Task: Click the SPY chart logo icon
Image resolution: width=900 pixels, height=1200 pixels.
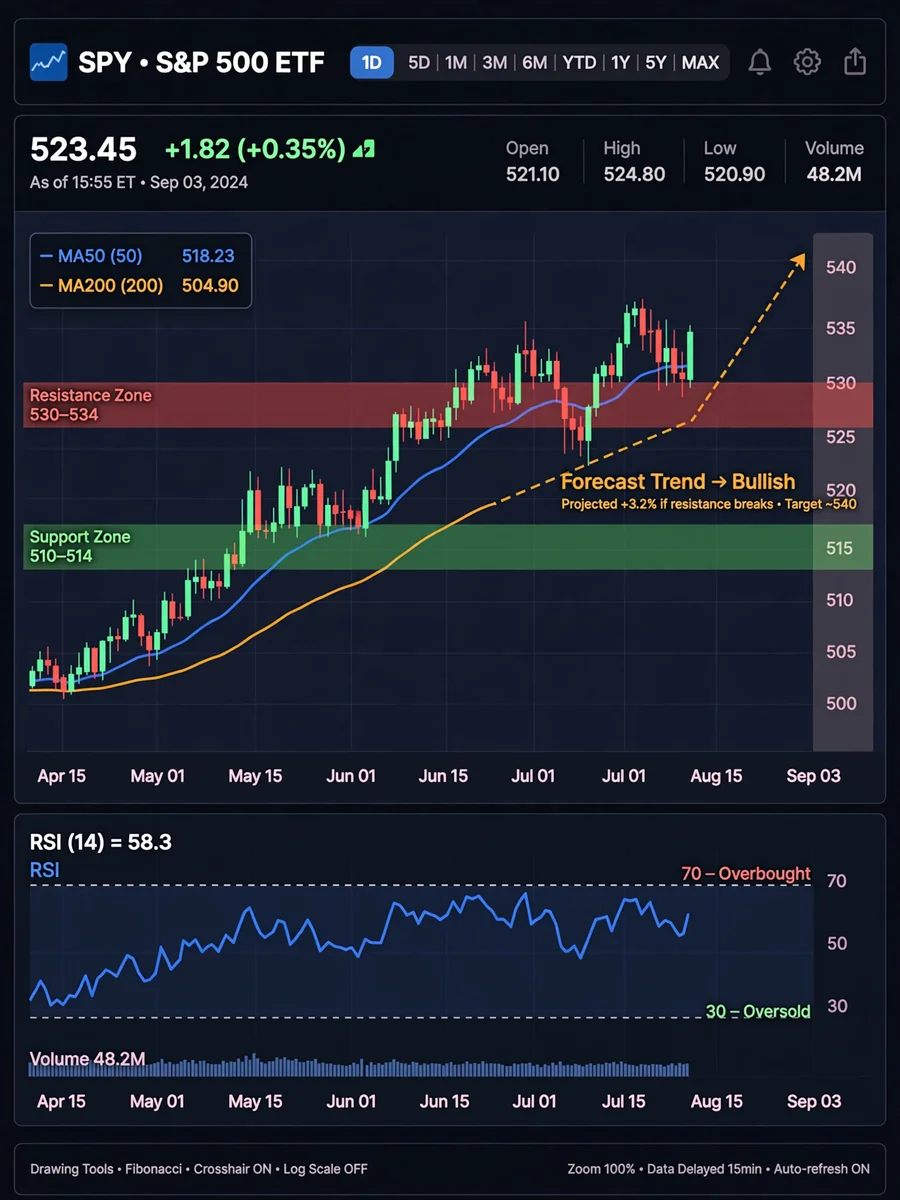Action: click(x=48, y=62)
